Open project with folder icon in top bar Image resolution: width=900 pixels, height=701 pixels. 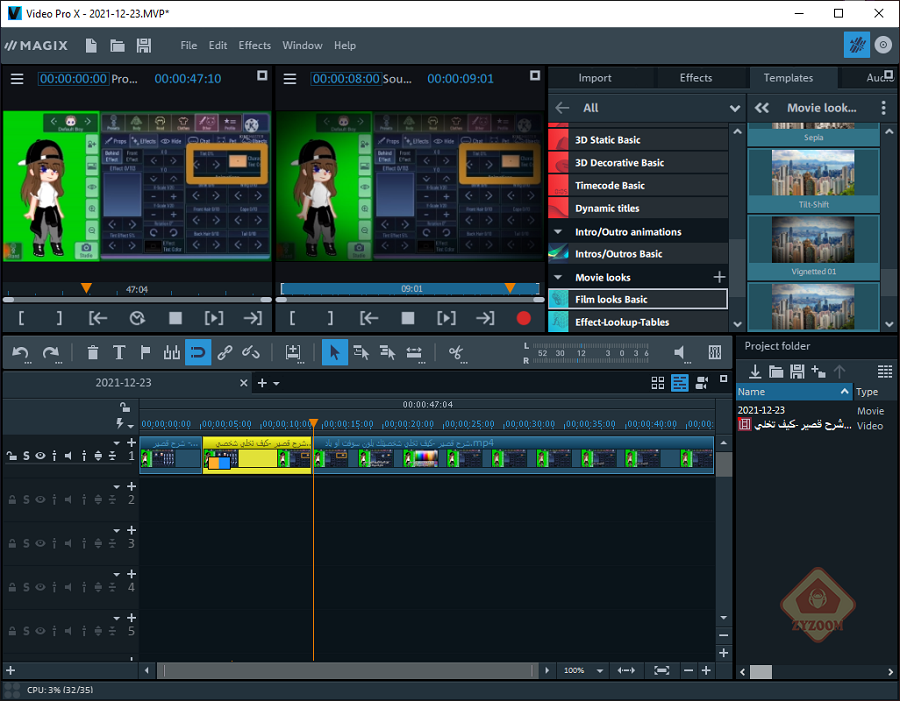pos(117,46)
